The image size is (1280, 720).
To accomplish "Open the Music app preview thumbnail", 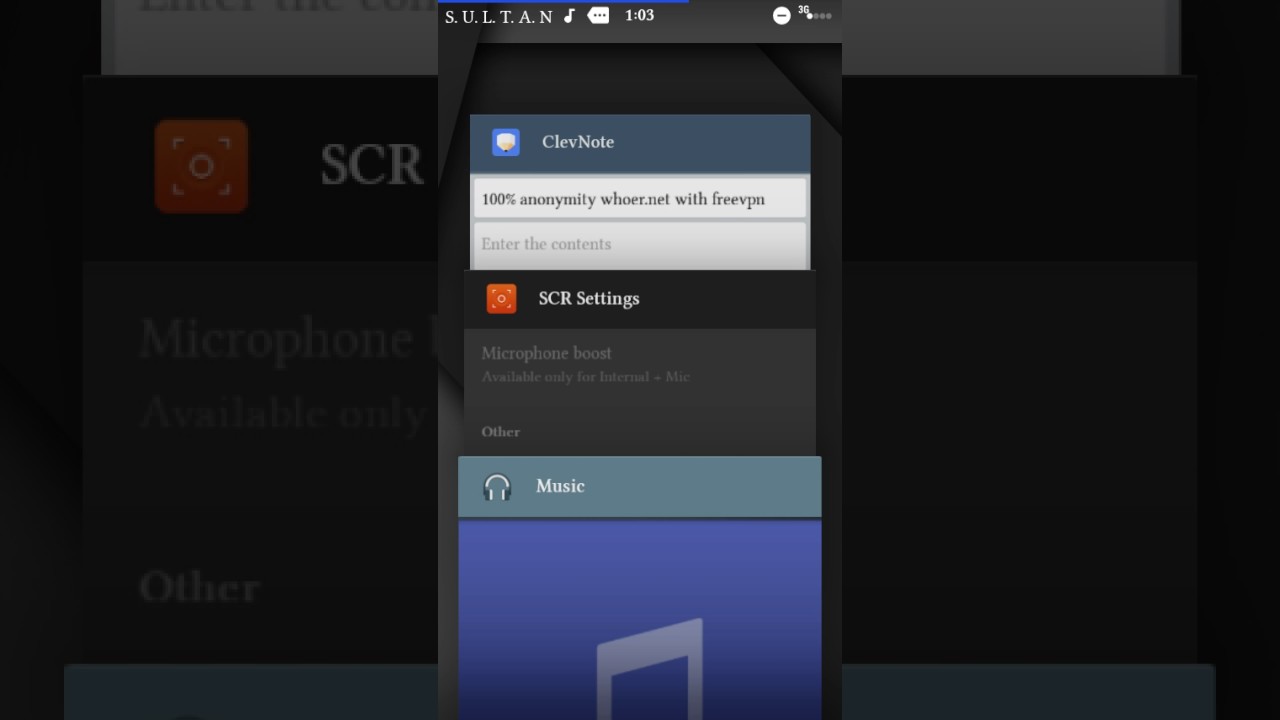I will pyautogui.click(x=640, y=619).
